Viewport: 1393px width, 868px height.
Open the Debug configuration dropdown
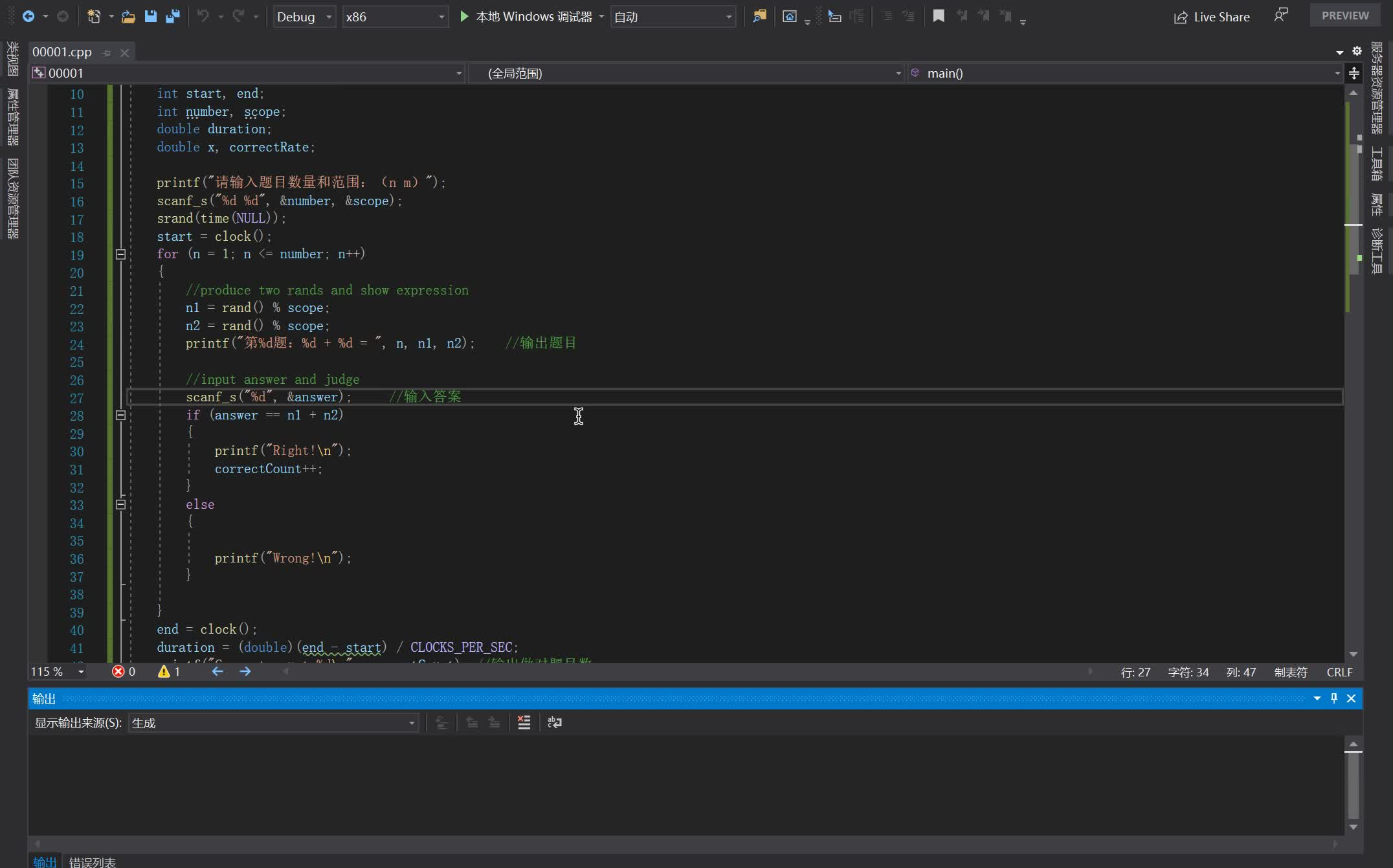pyautogui.click(x=304, y=16)
